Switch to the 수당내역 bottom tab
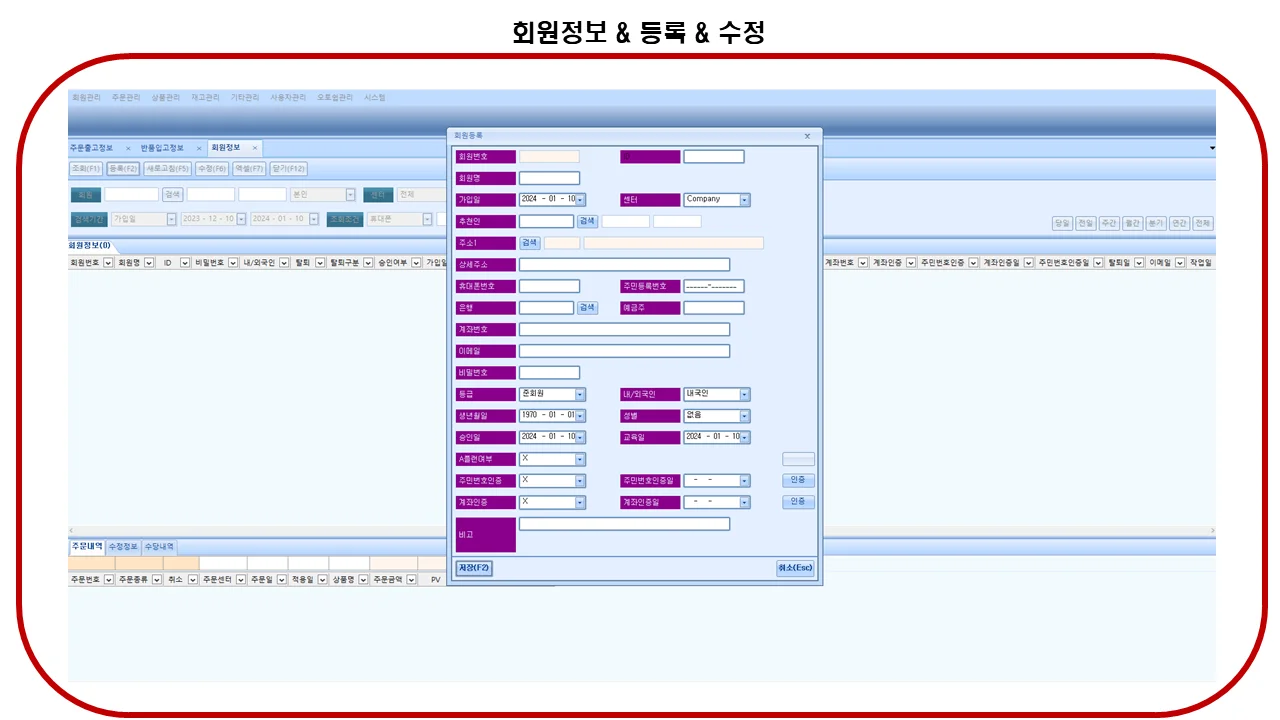The image size is (1280, 720). tap(159, 547)
